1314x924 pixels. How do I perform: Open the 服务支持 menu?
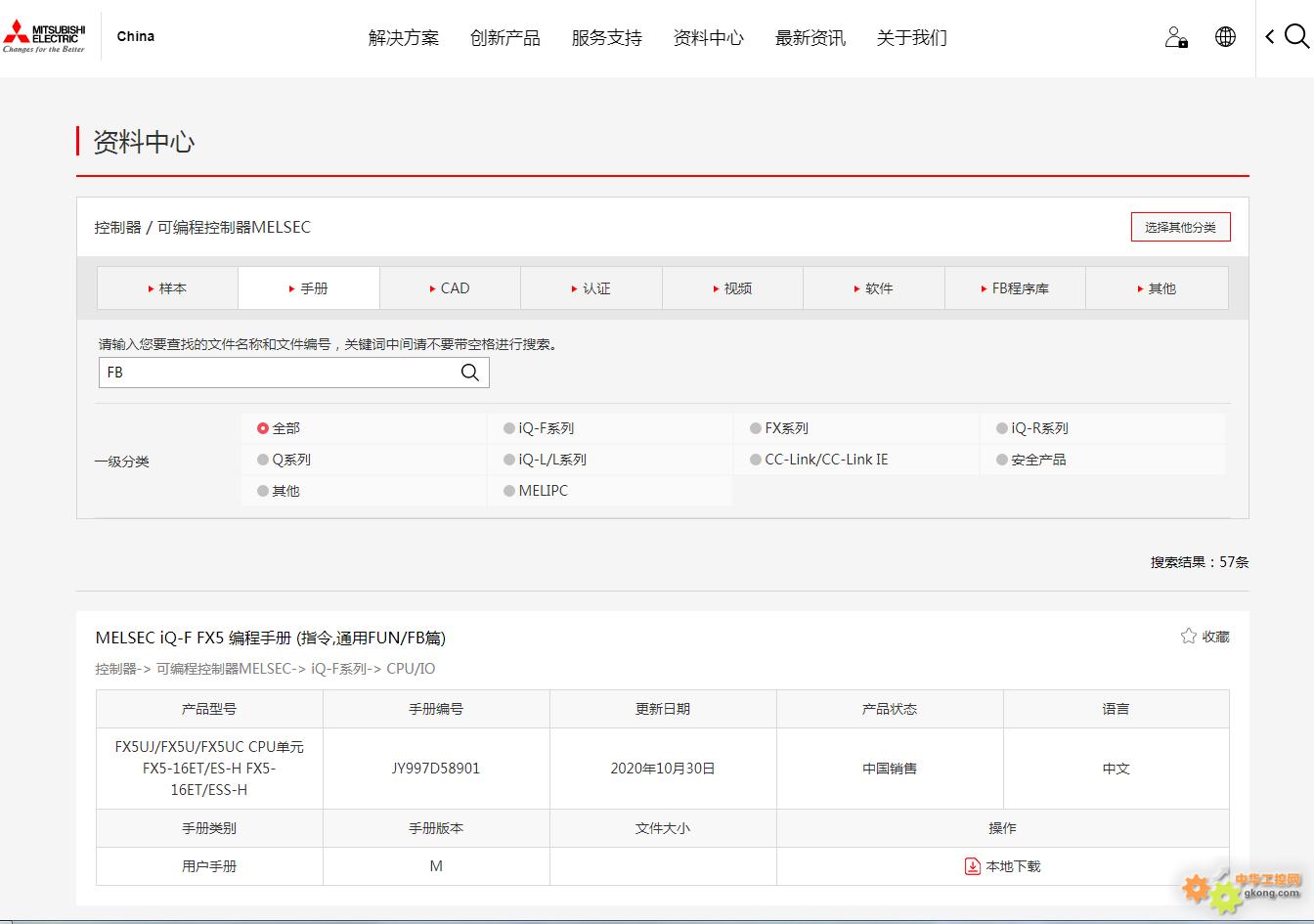point(607,38)
